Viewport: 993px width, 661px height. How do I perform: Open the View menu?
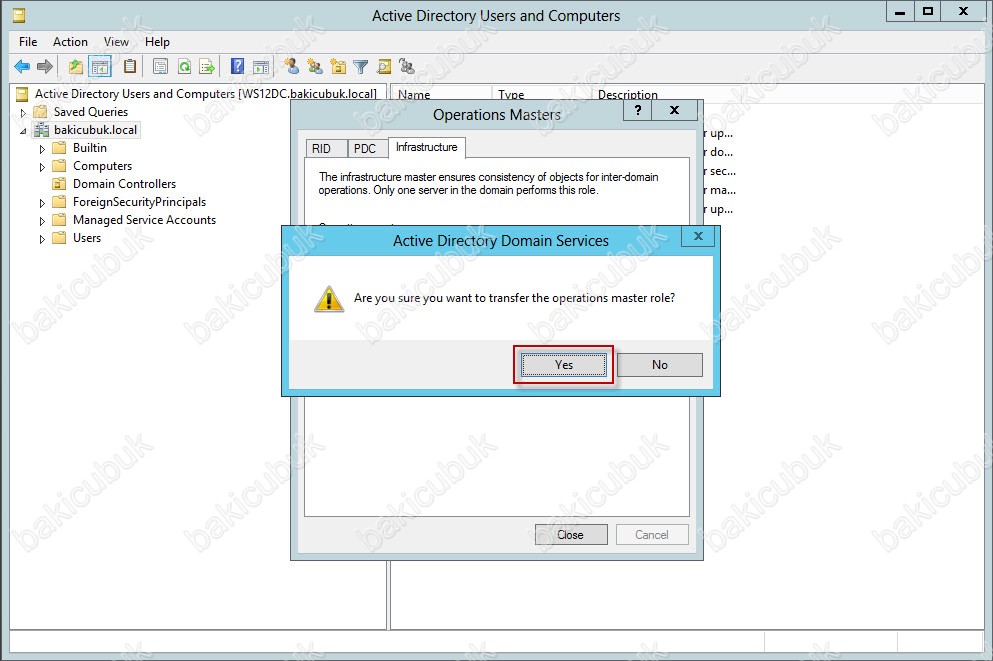(x=117, y=42)
